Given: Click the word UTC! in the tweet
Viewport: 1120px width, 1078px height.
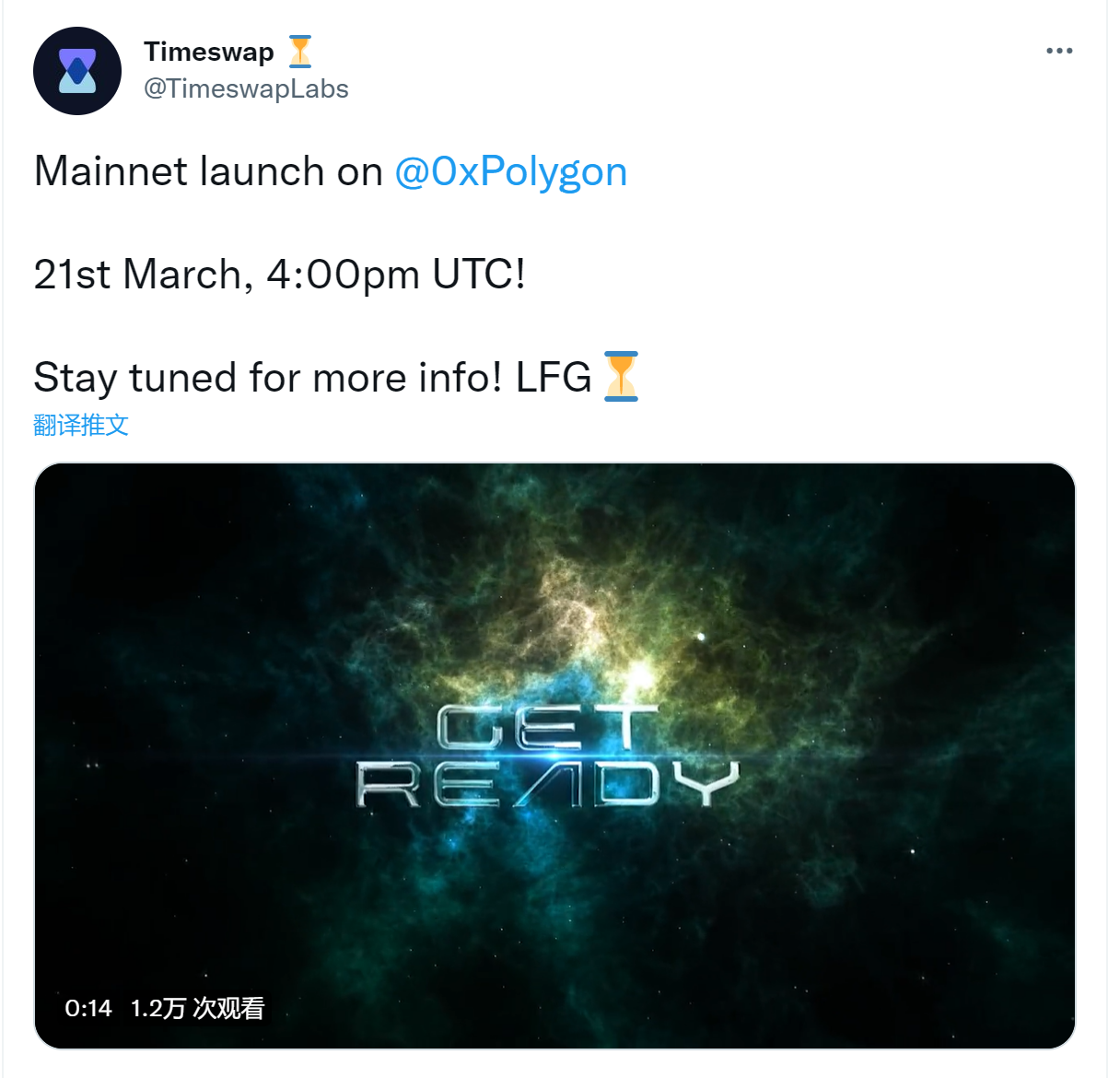Looking at the screenshot, I should [479, 275].
